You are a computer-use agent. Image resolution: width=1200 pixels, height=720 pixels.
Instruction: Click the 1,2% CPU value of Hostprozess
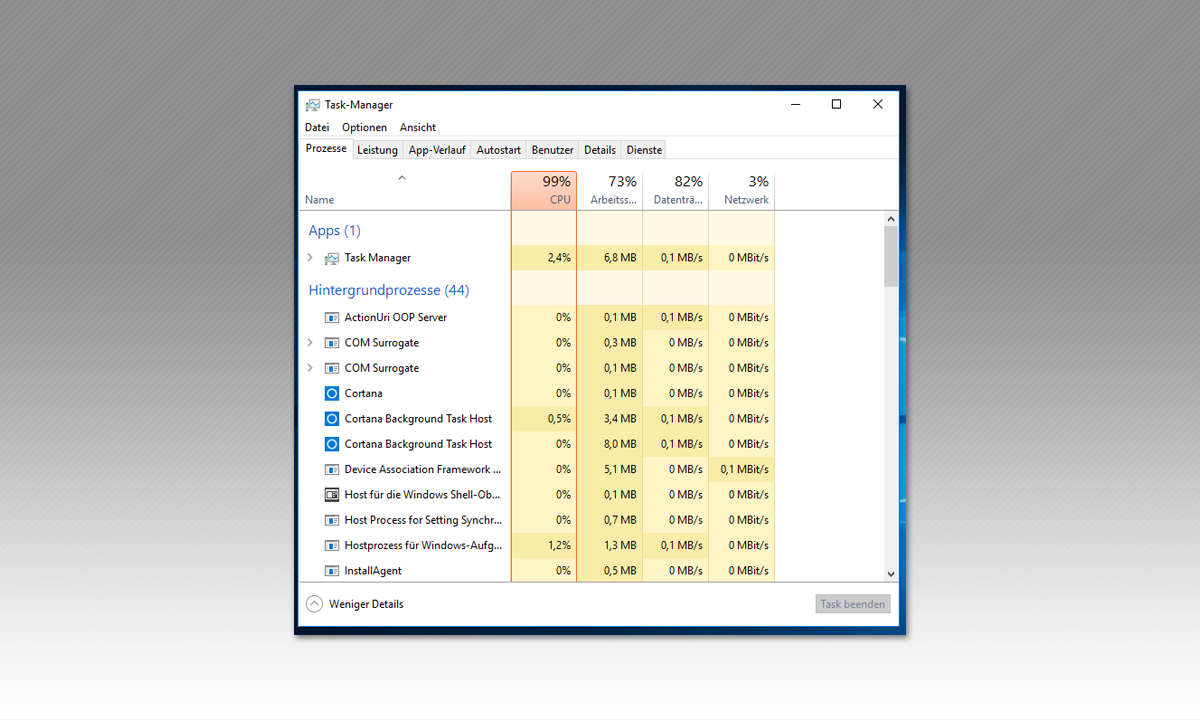point(559,546)
